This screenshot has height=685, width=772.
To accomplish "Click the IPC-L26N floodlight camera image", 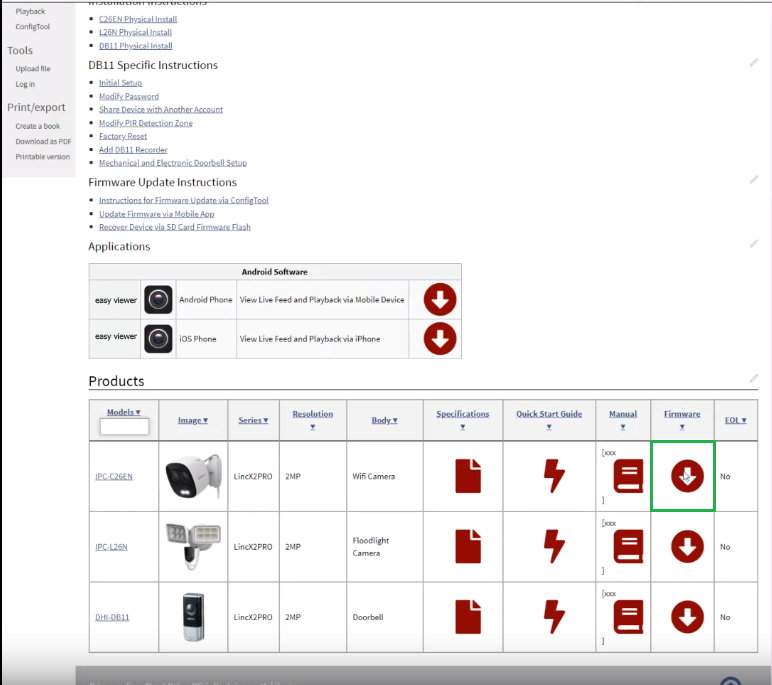I will (x=193, y=547).
